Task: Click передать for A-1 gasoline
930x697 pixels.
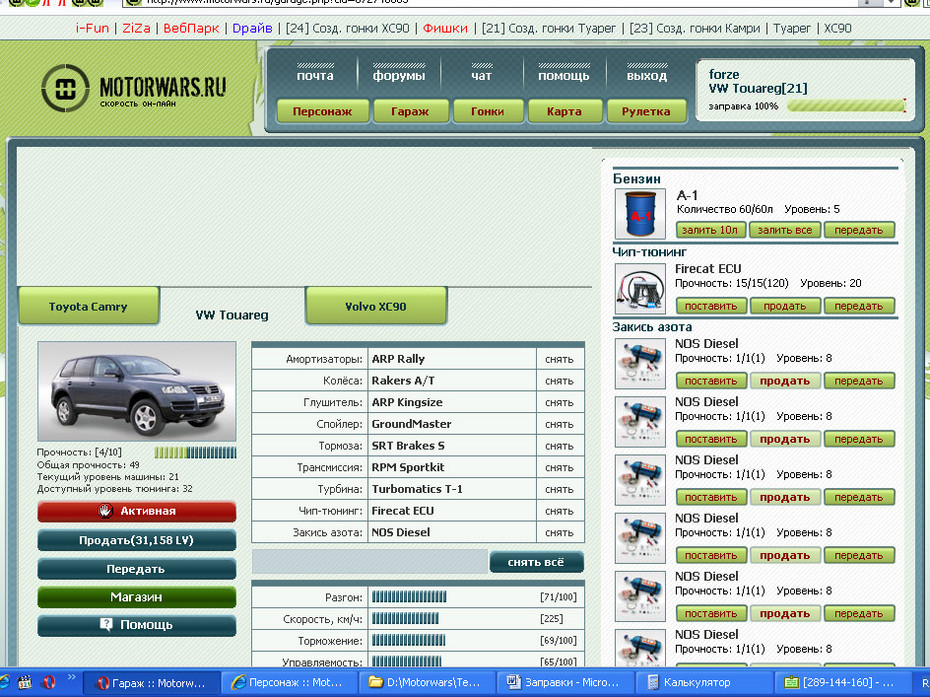Action: tap(859, 230)
